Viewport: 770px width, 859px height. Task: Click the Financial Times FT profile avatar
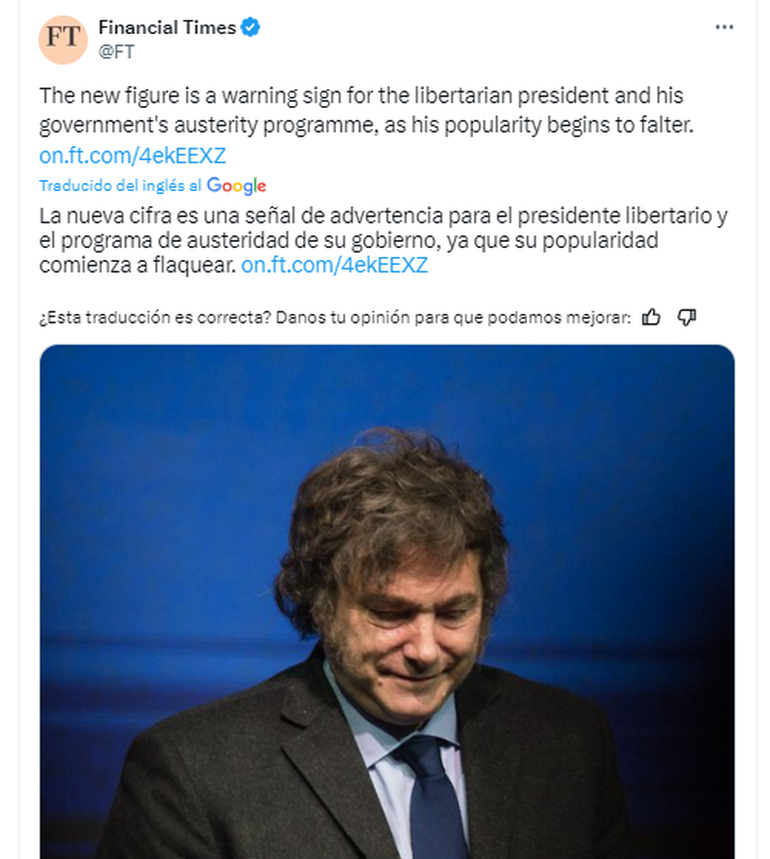tap(62, 39)
